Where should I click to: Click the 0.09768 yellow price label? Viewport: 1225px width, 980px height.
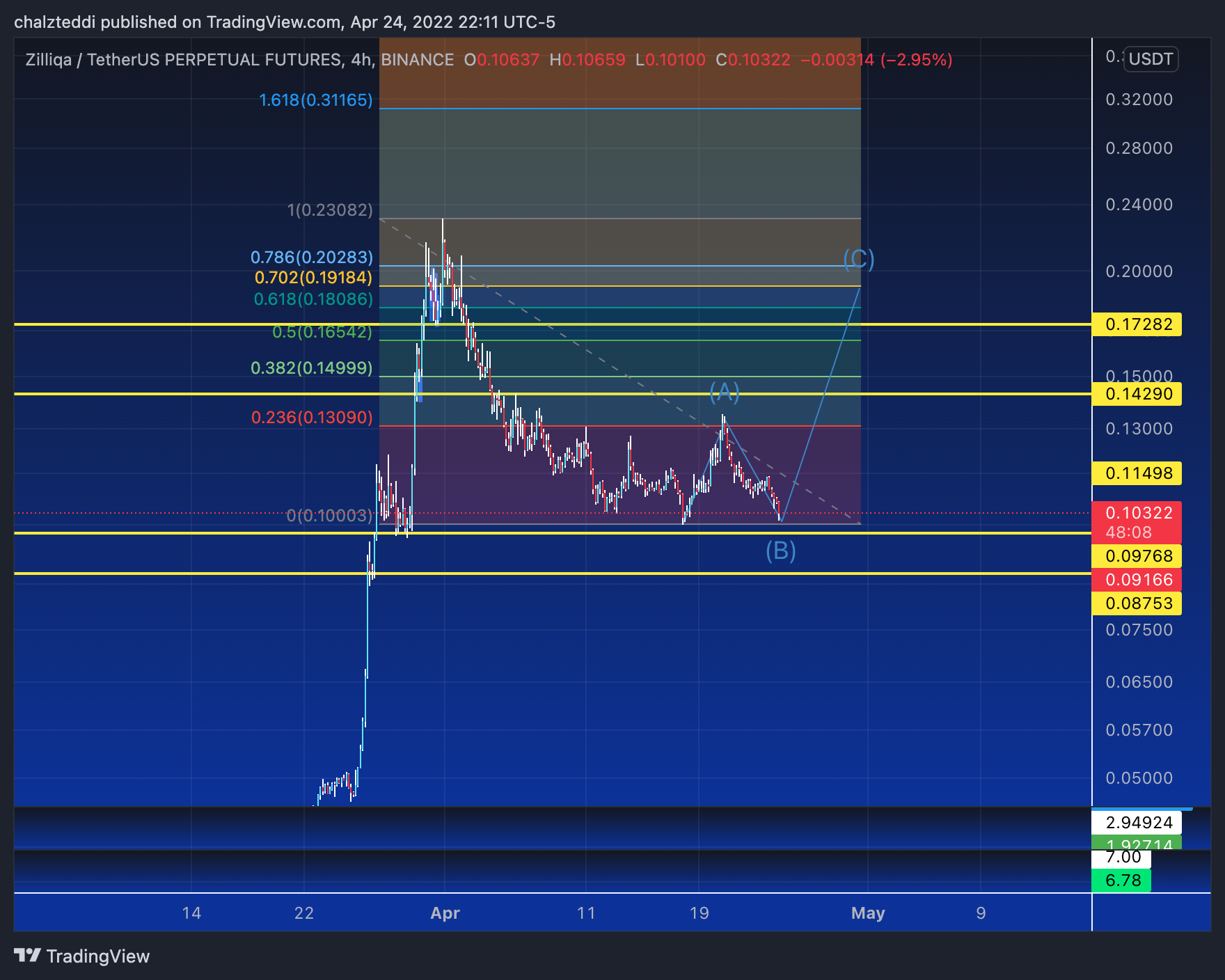[x=1137, y=556]
